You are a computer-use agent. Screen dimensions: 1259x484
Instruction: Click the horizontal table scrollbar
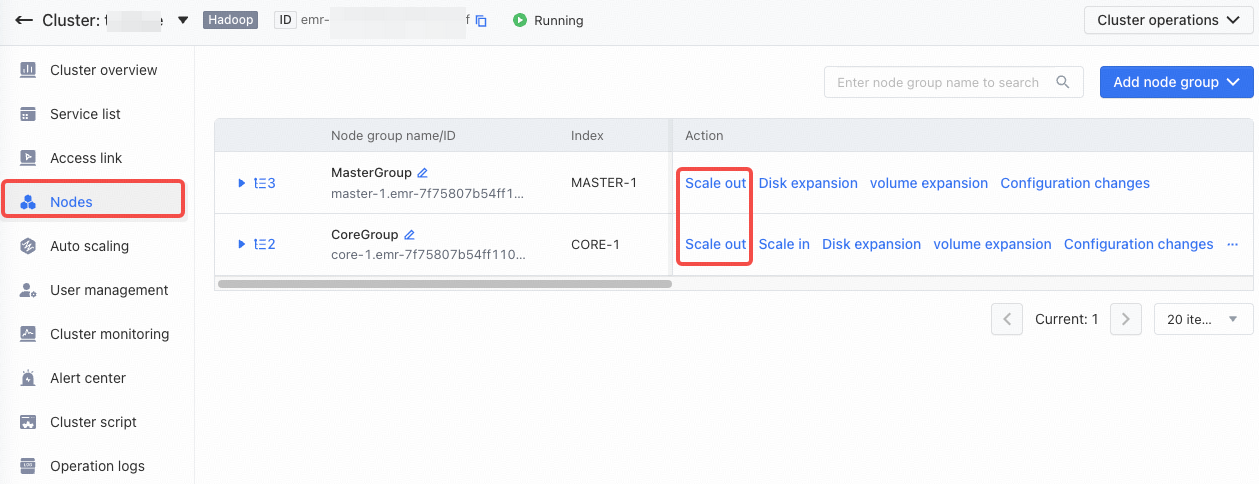tap(444, 284)
